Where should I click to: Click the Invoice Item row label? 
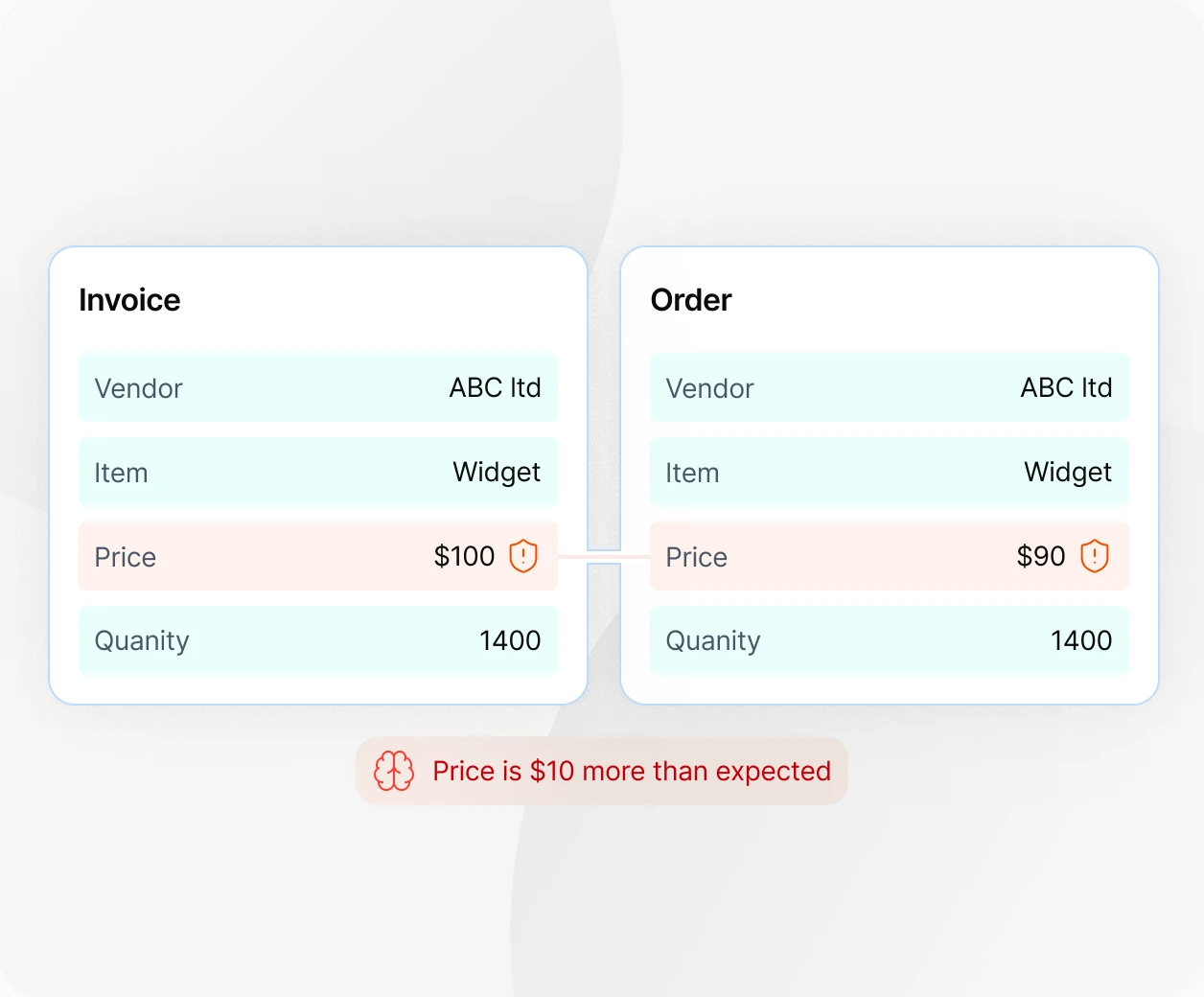121,473
